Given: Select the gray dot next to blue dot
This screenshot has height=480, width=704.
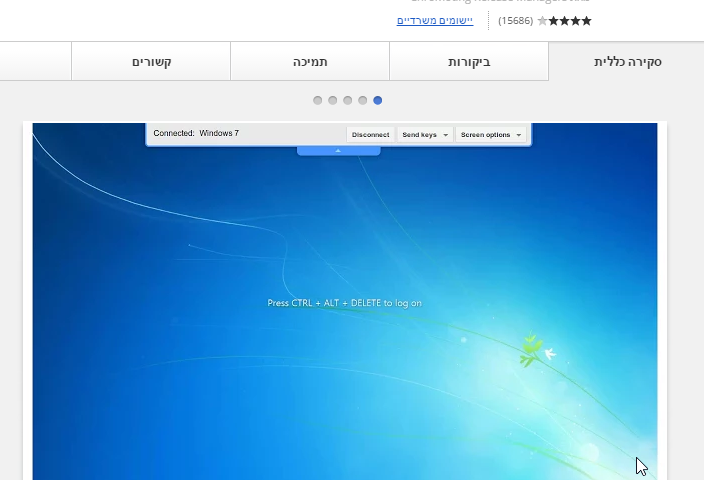Looking at the screenshot, I should tap(363, 100).
